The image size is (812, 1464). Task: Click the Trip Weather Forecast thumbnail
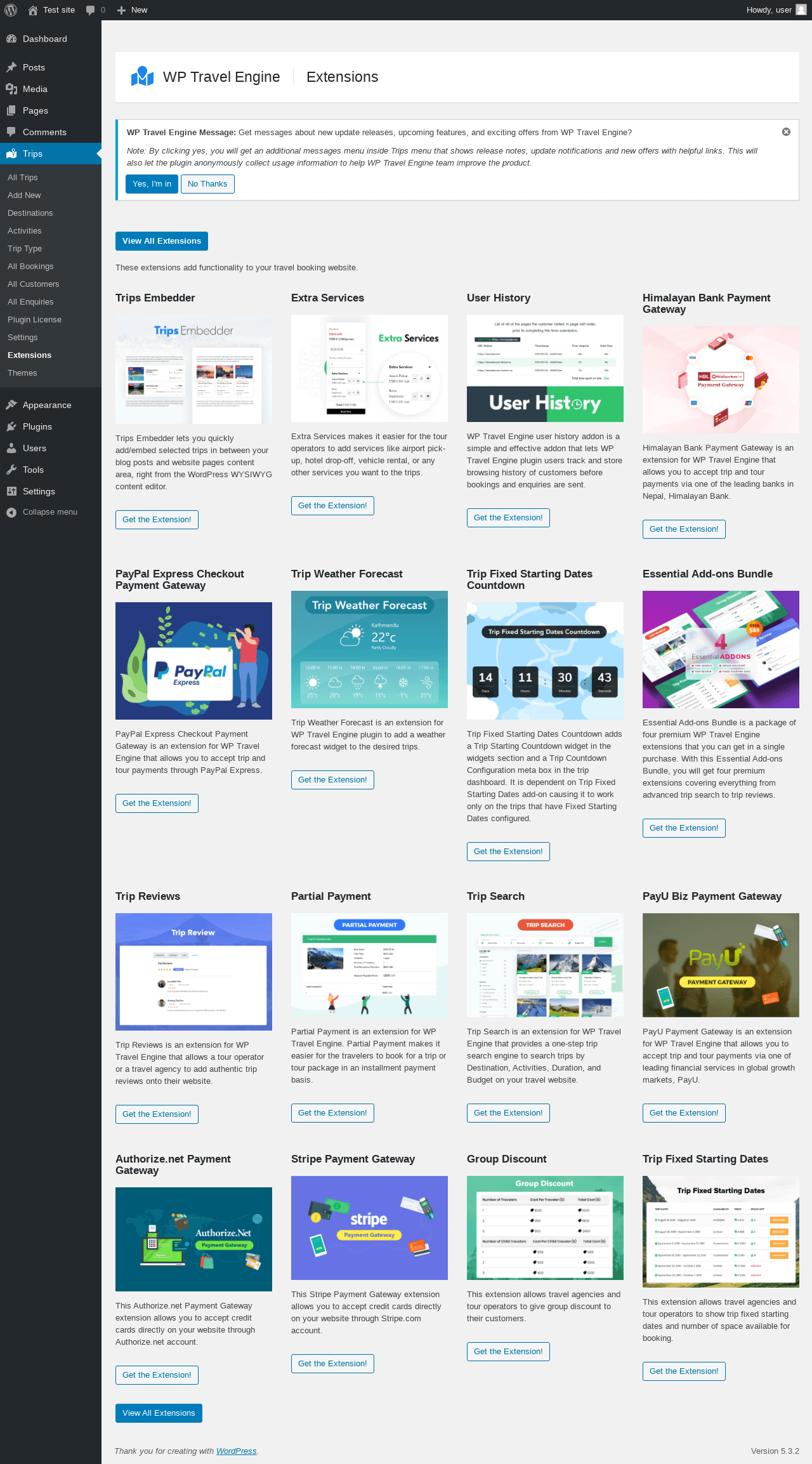click(369, 649)
